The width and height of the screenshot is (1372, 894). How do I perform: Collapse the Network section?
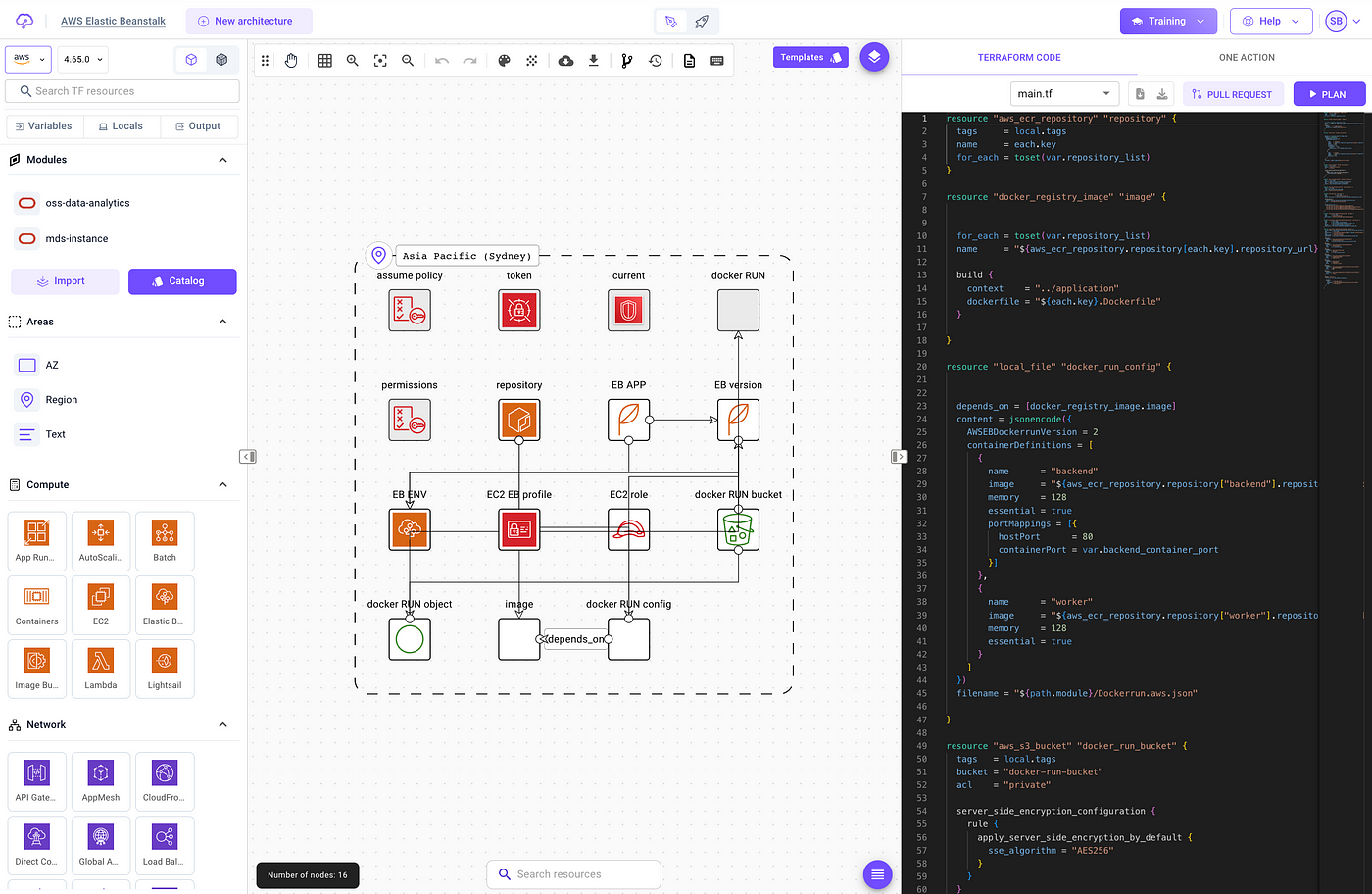(222, 725)
